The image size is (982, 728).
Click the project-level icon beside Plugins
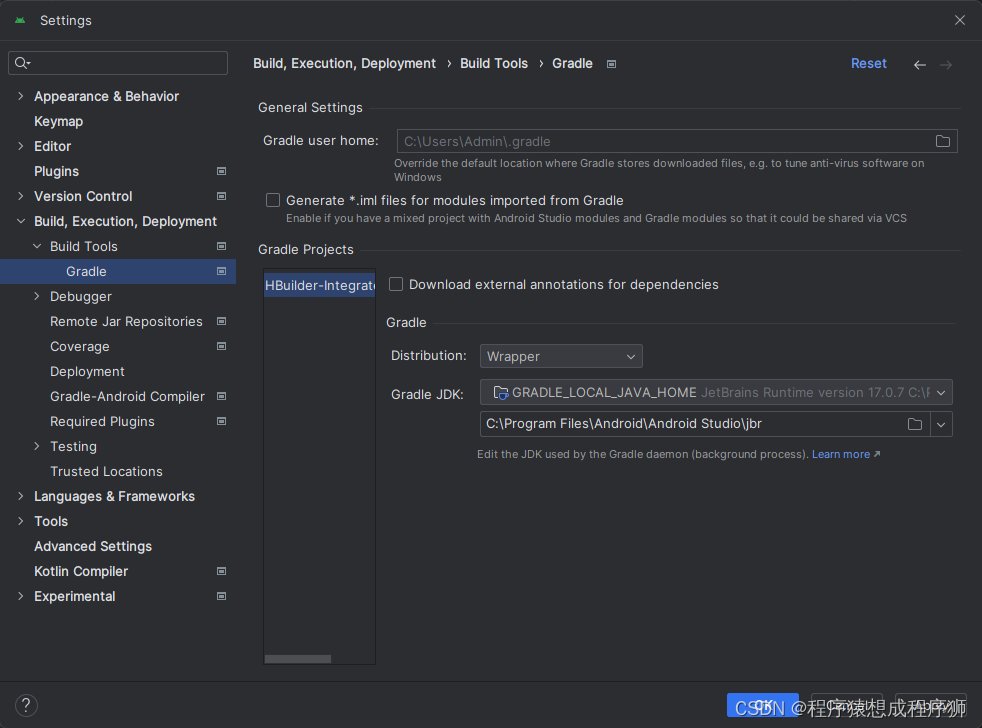[221, 172]
